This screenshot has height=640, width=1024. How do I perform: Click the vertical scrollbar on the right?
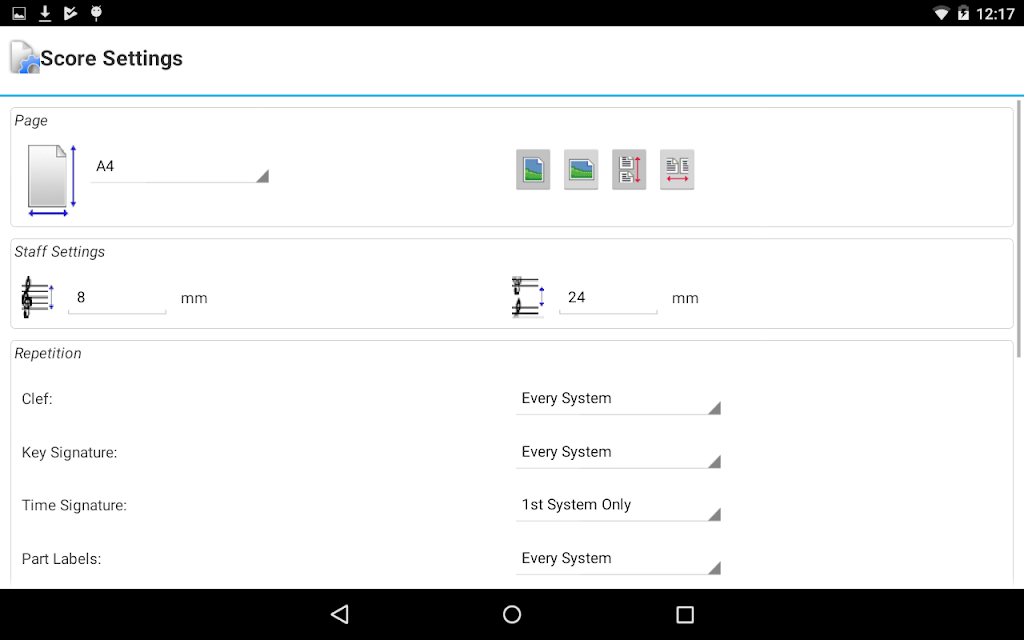point(1019,229)
